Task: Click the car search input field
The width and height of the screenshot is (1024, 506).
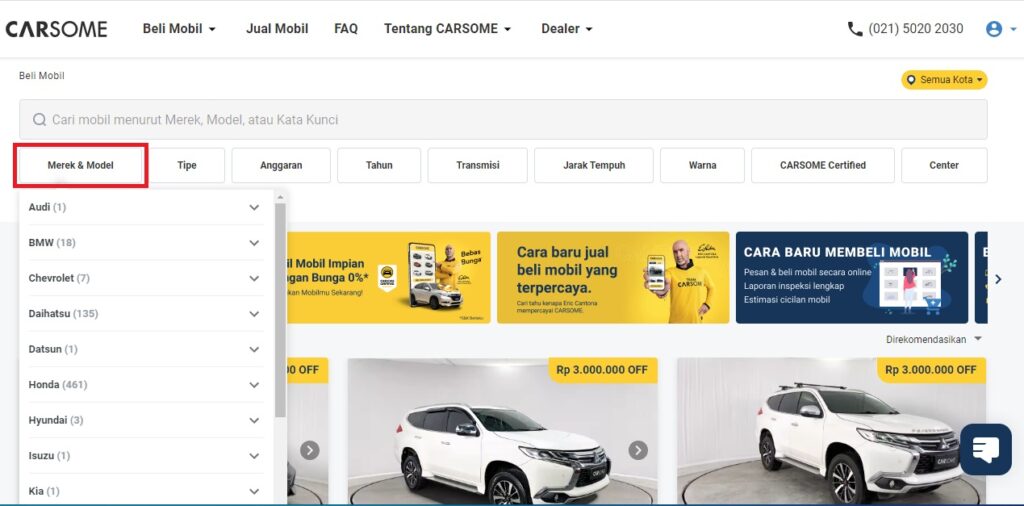Action: (x=503, y=119)
